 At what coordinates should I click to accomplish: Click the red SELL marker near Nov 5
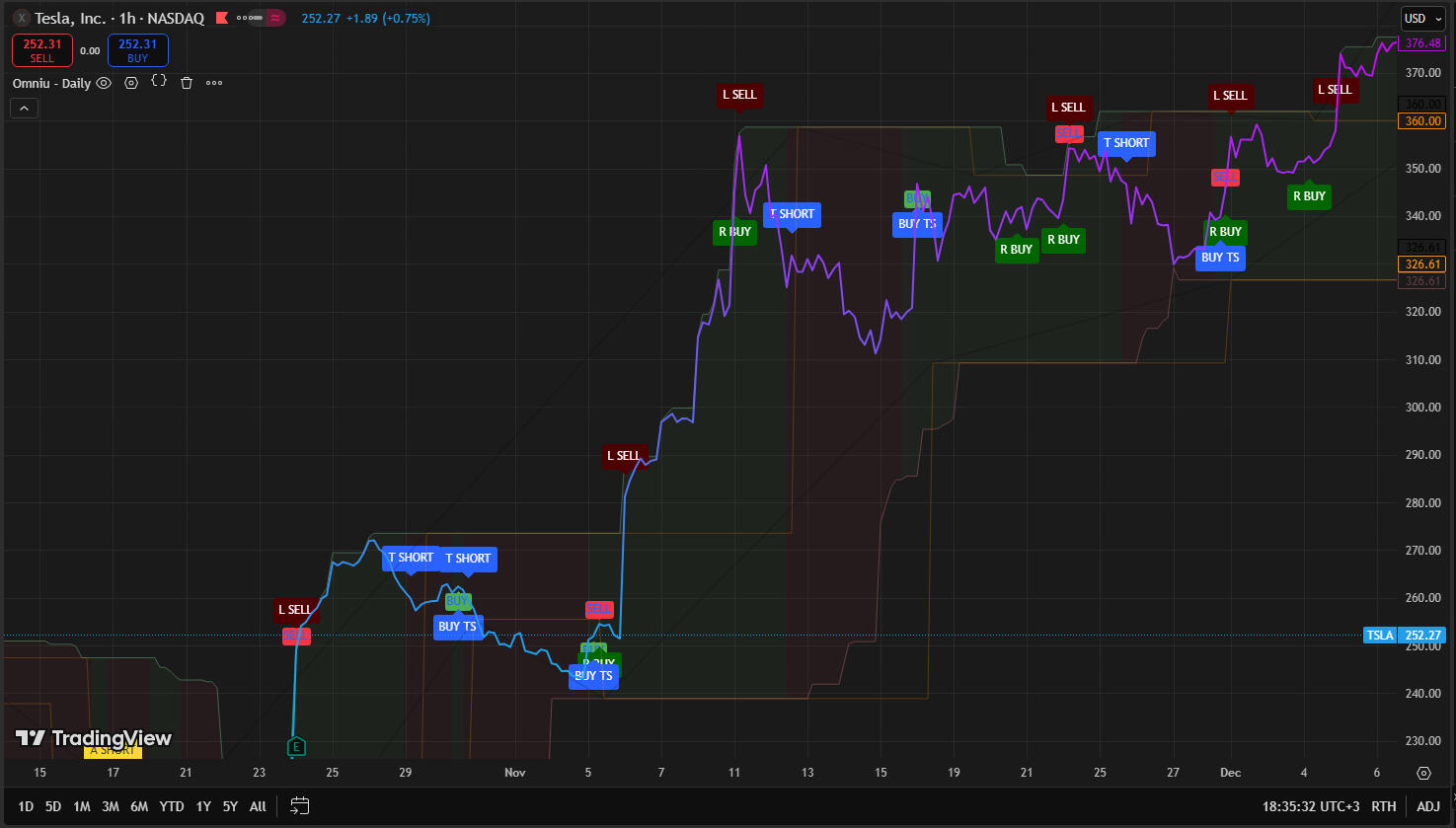[x=599, y=610]
